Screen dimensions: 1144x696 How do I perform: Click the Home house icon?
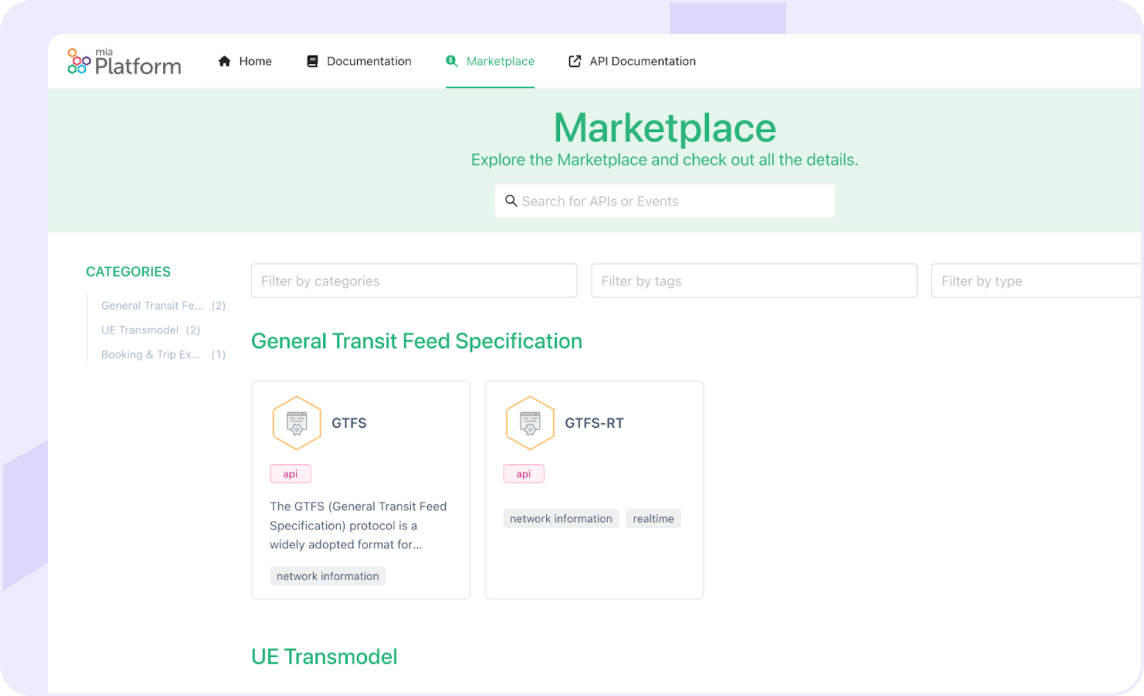click(x=225, y=61)
